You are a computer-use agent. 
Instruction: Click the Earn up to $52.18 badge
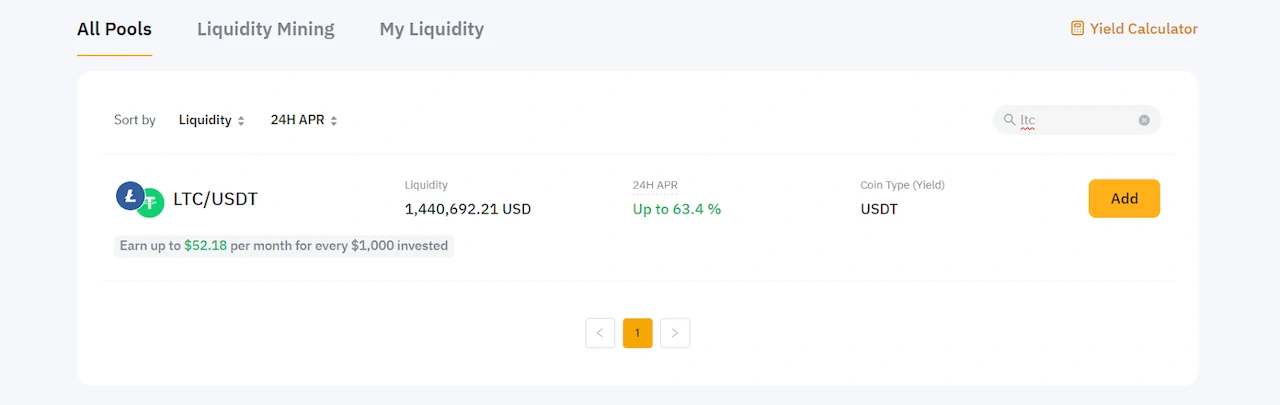pos(283,246)
